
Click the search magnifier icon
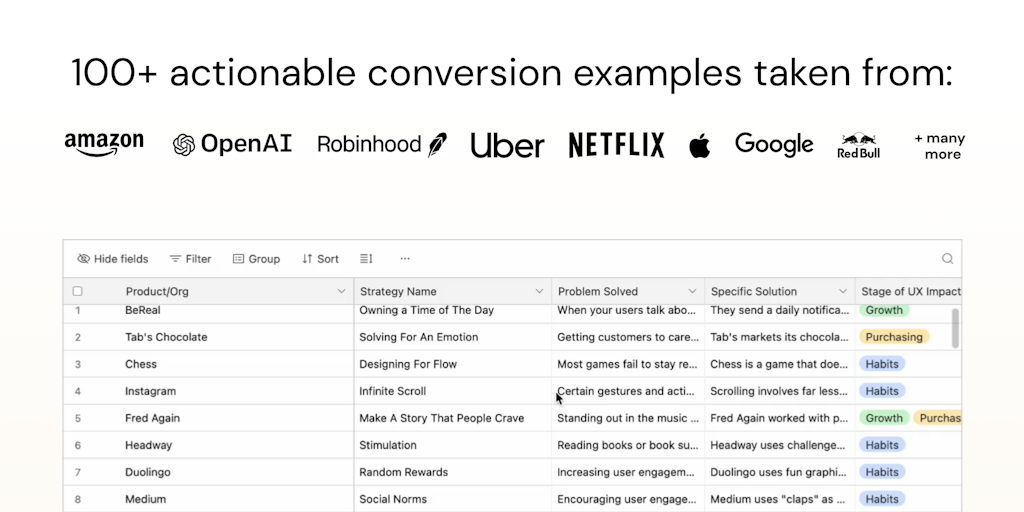[948, 259]
